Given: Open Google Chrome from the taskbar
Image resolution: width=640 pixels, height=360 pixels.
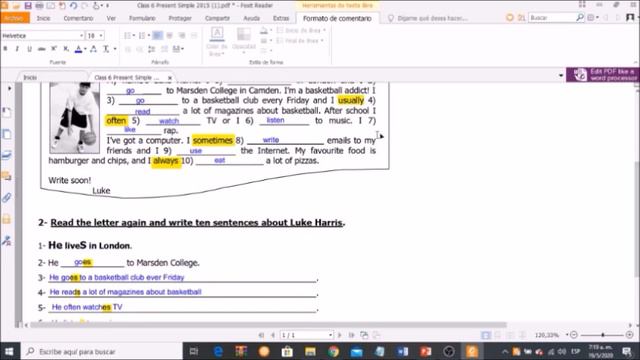Looking at the screenshot, I should tap(333, 351).
